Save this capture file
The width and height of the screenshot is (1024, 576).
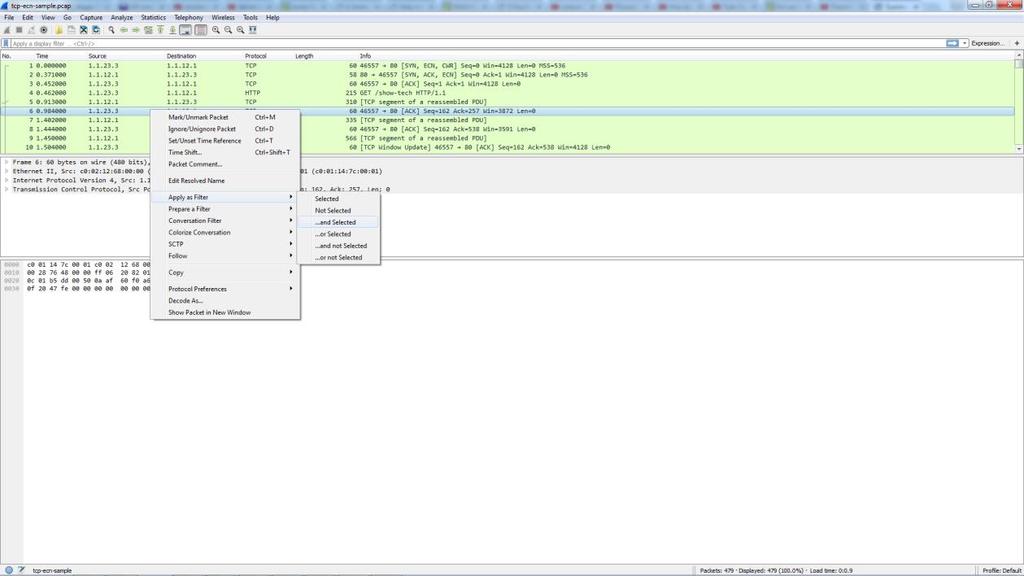point(71,30)
